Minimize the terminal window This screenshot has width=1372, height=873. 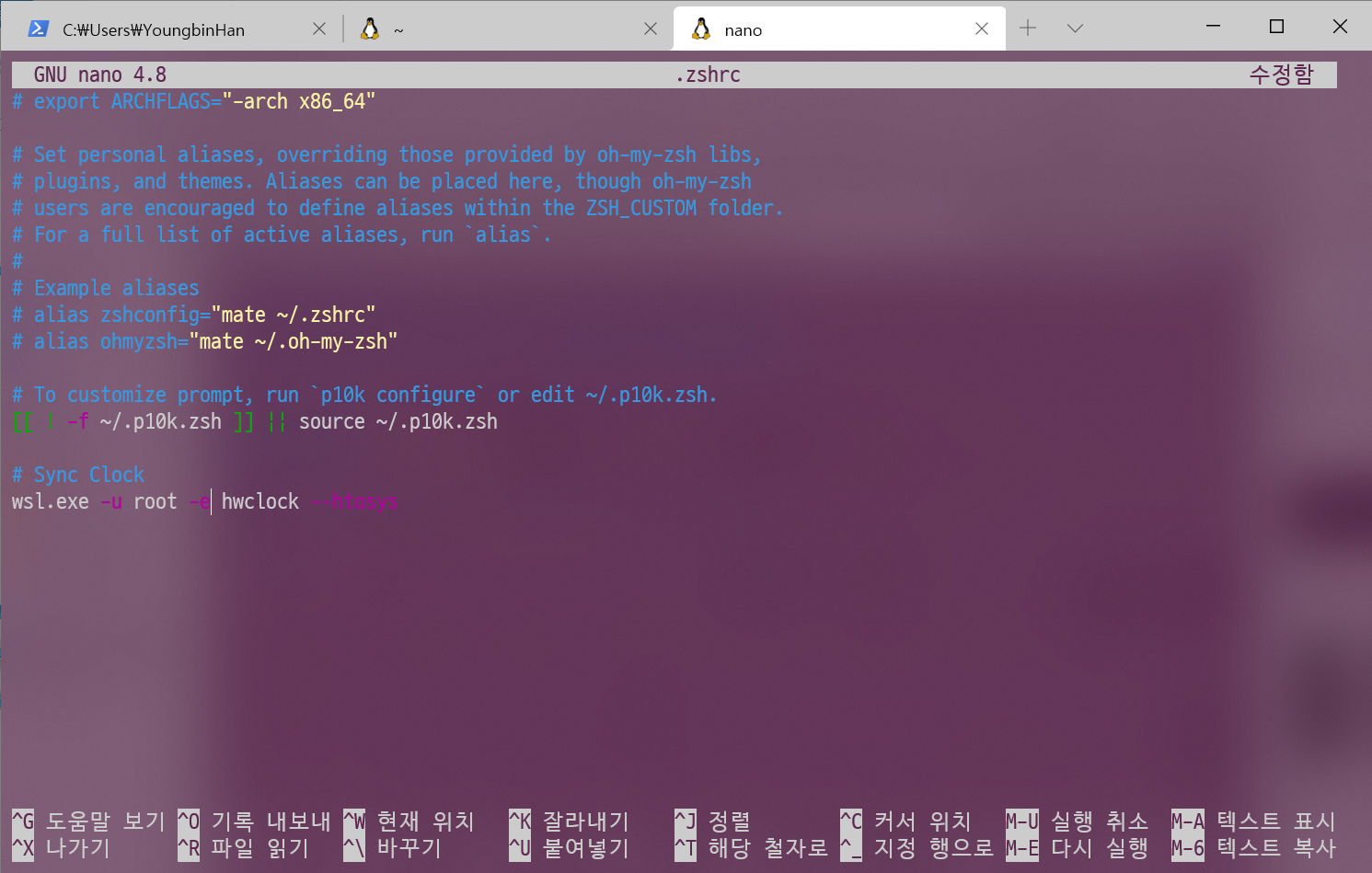1213,27
